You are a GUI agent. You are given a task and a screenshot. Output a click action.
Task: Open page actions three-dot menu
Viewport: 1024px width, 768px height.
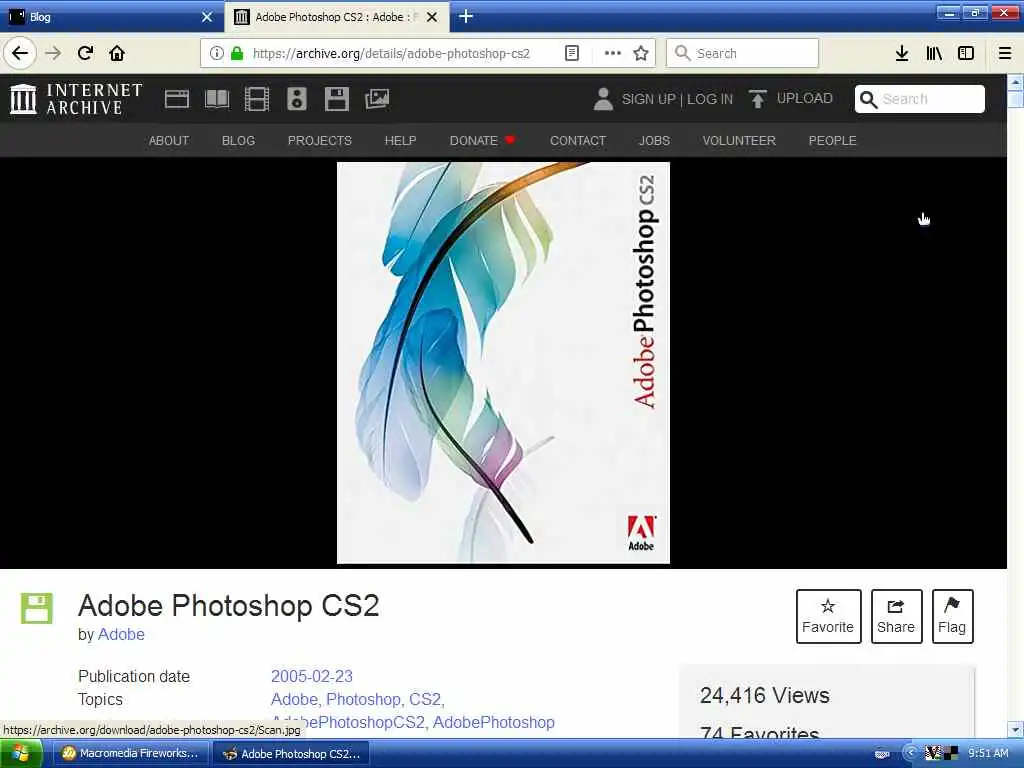click(x=613, y=53)
